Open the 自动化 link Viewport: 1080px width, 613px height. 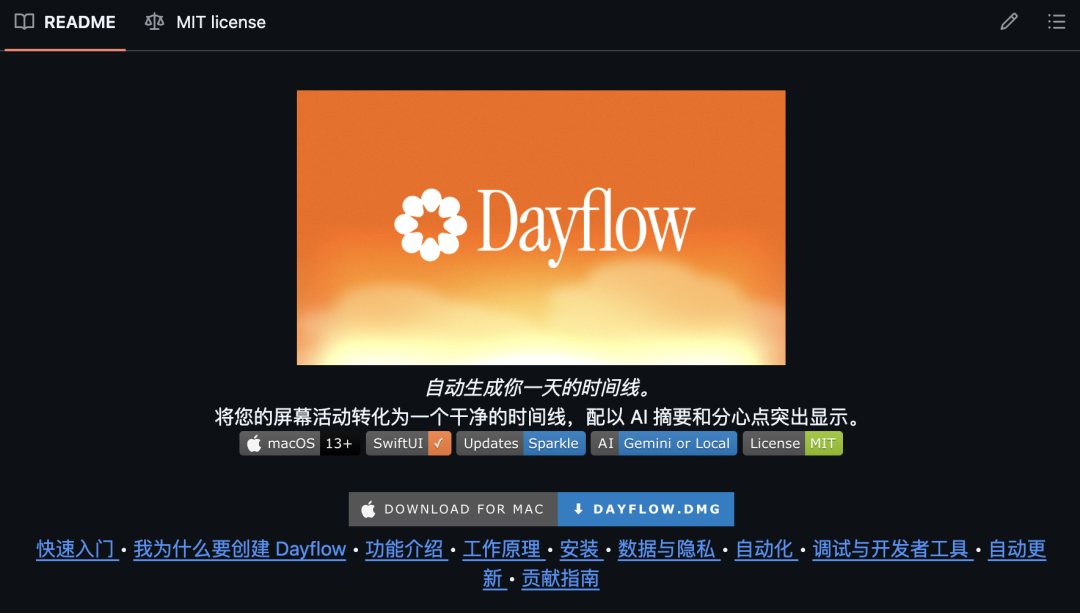click(766, 549)
